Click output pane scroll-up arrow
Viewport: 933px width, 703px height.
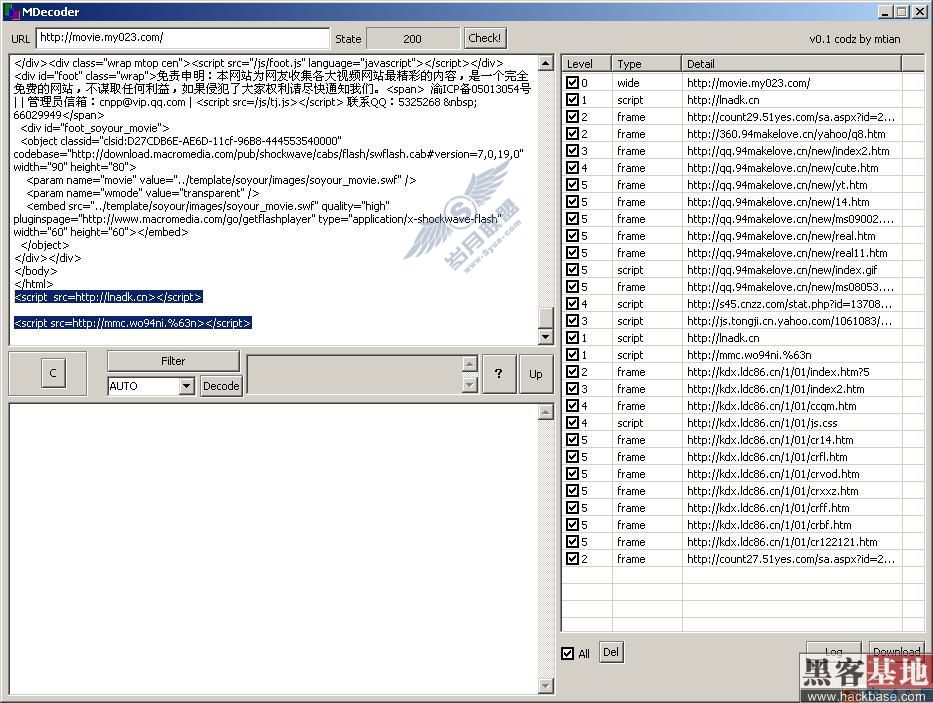[546, 412]
